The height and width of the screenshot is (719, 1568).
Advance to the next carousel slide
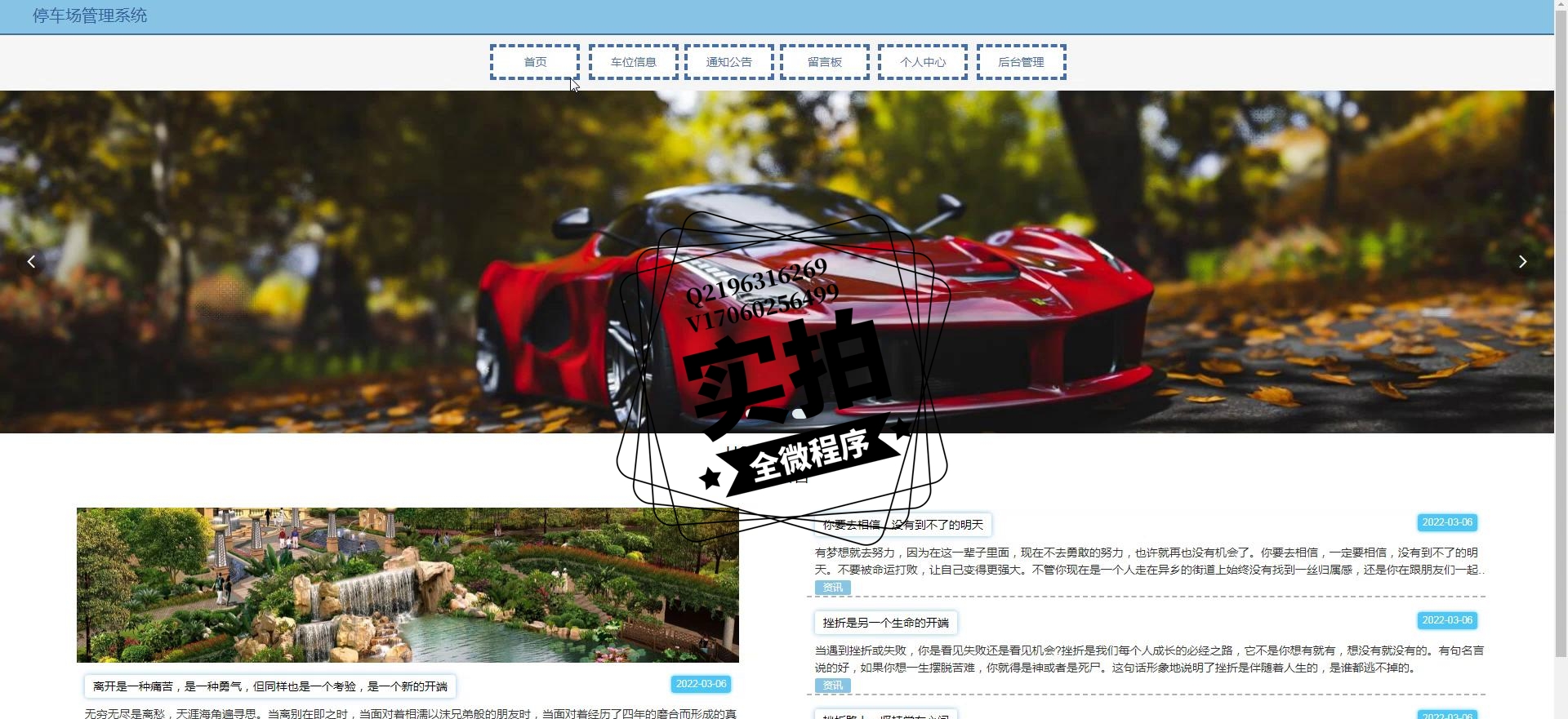[1522, 262]
